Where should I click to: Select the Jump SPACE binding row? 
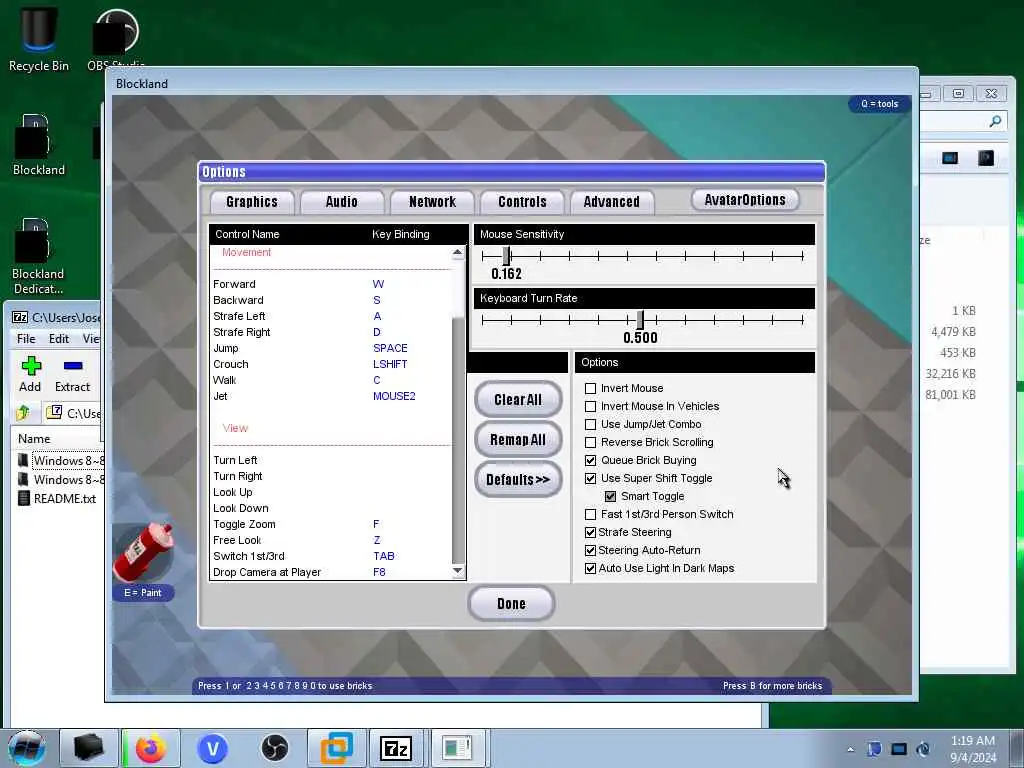pyautogui.click(x=330, y=348)
